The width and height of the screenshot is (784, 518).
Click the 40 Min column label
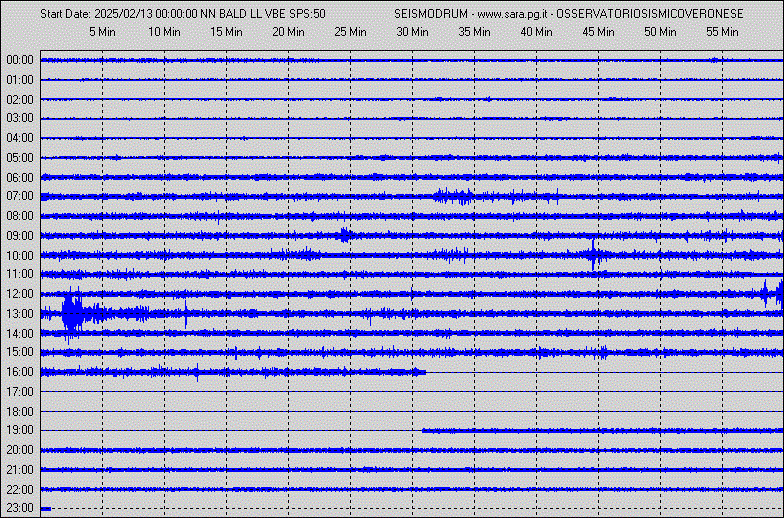point(536,32)
